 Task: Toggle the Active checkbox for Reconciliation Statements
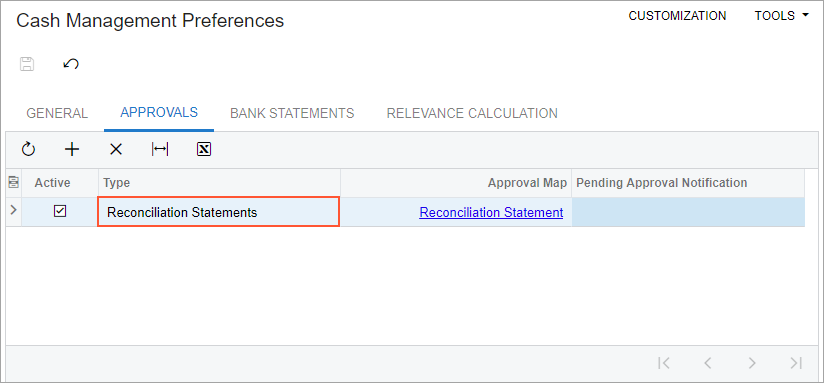click(60, 212)
